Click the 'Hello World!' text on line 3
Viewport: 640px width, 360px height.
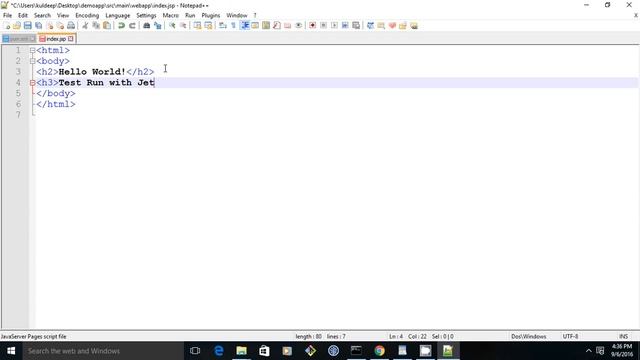click(92, 72)
